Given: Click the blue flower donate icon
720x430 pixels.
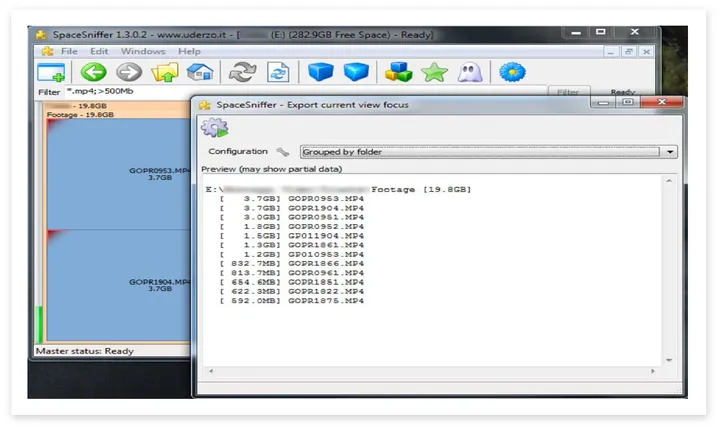Looking at the screenshot, I should pos(512,72).
